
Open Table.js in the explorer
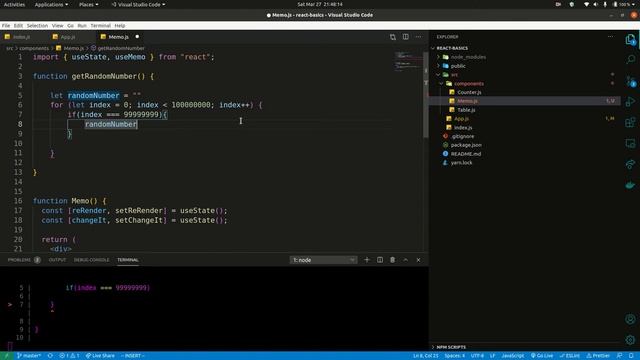coord(466,110)
